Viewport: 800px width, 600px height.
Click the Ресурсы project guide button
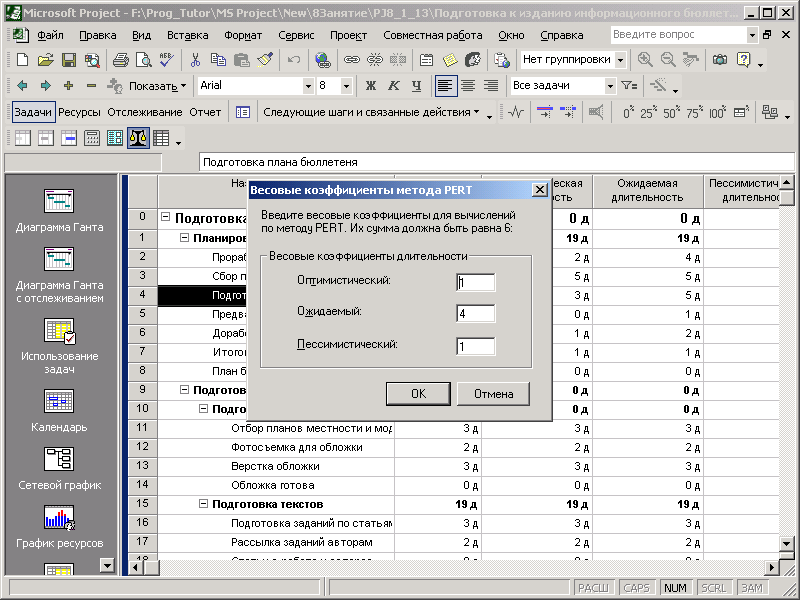point(79,112)
